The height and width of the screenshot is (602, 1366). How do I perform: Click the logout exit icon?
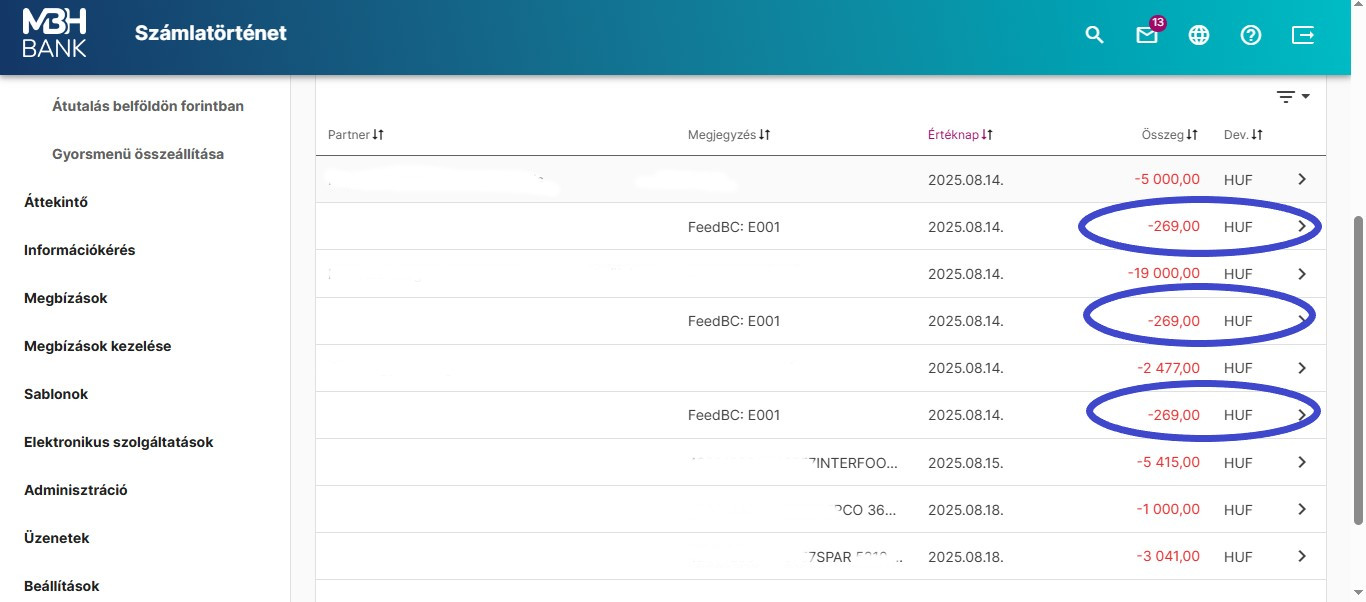click(1303, 35)
